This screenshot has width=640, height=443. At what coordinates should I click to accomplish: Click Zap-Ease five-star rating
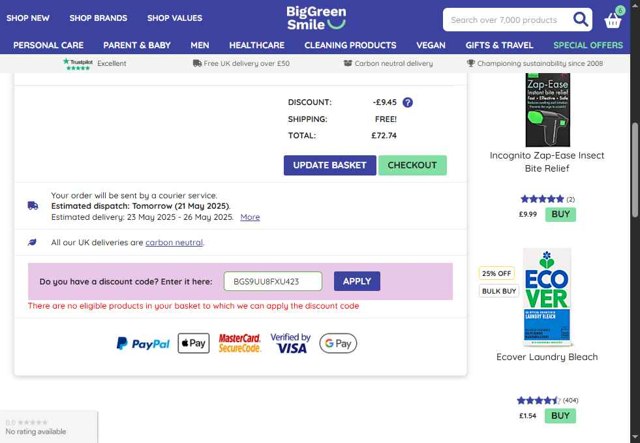(542, 199)
